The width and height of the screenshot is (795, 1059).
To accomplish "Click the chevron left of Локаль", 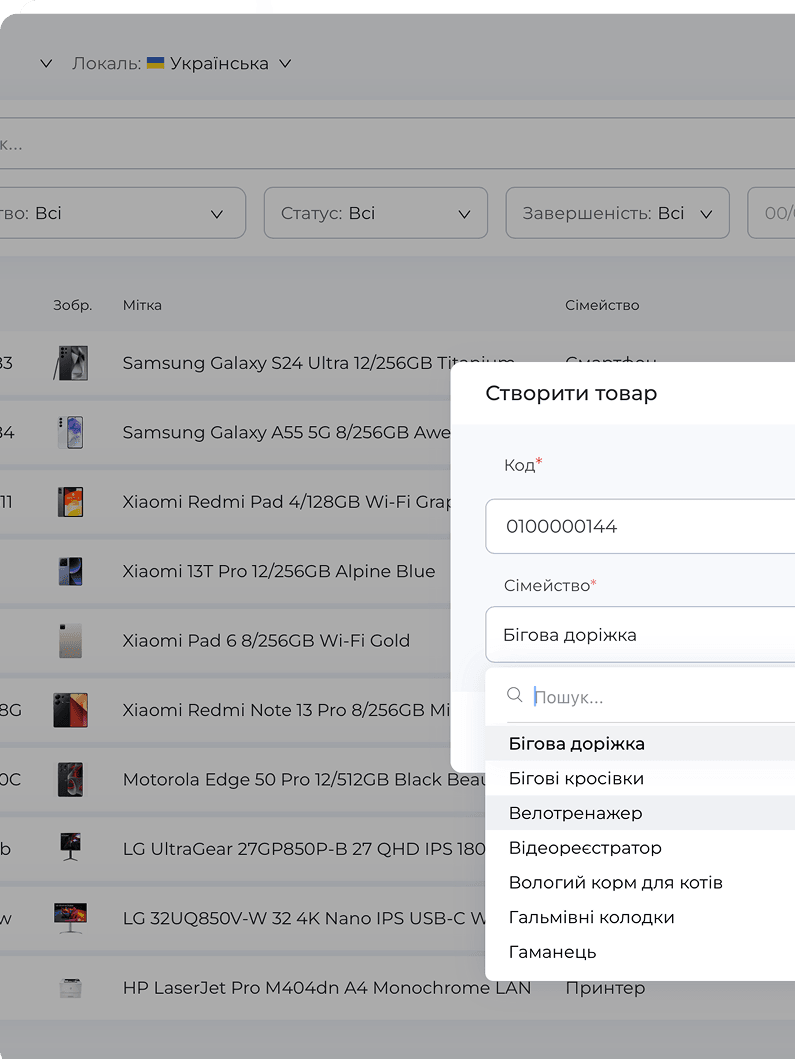I will click(46, 63).
